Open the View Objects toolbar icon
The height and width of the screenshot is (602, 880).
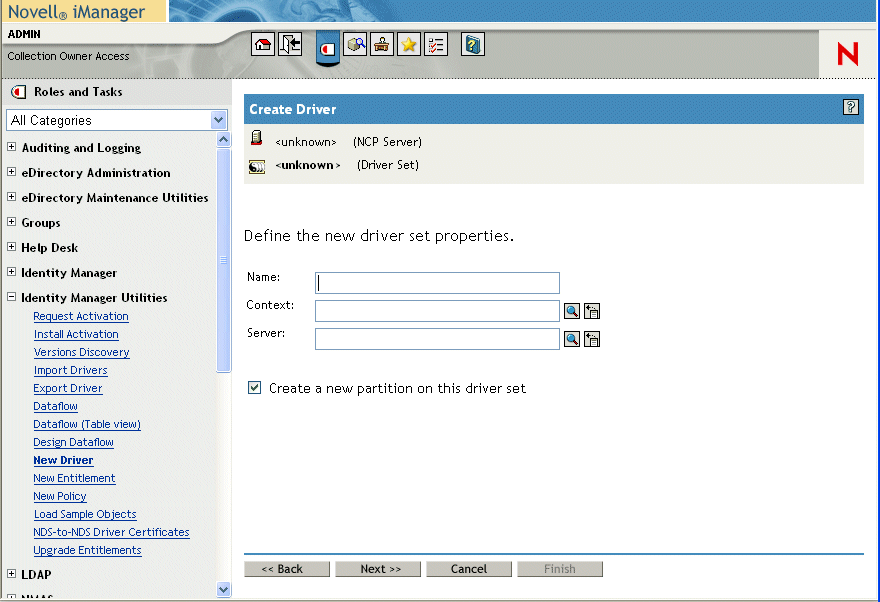355,44
